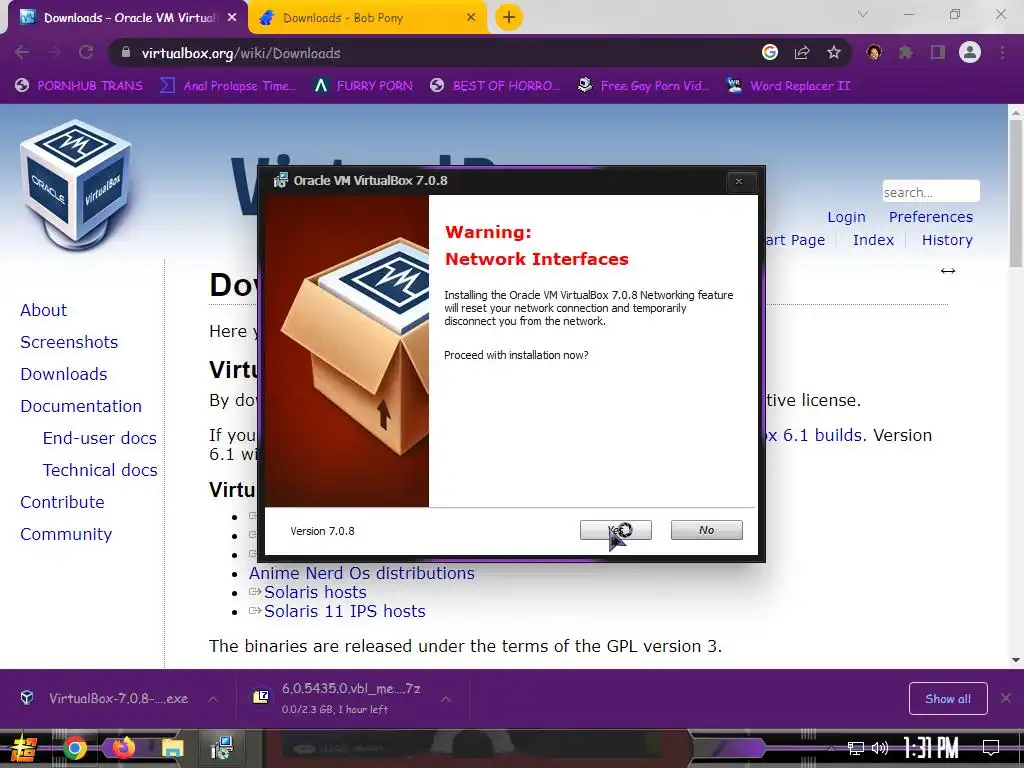Close the Oracle VM VirtualBox 7.0.8 dialog
The width and height of the screenshot is (1024, 768).
tap(739, 182)
